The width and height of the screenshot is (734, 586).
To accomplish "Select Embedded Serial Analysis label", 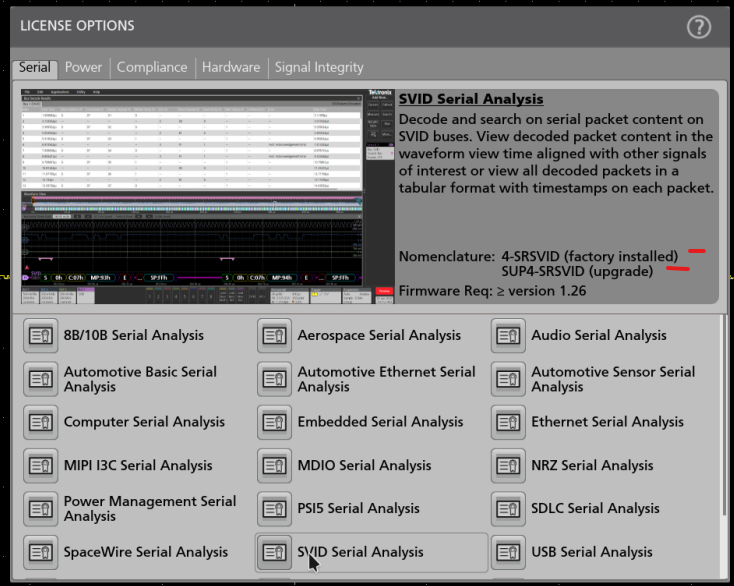I will click(x=380, y=422).
